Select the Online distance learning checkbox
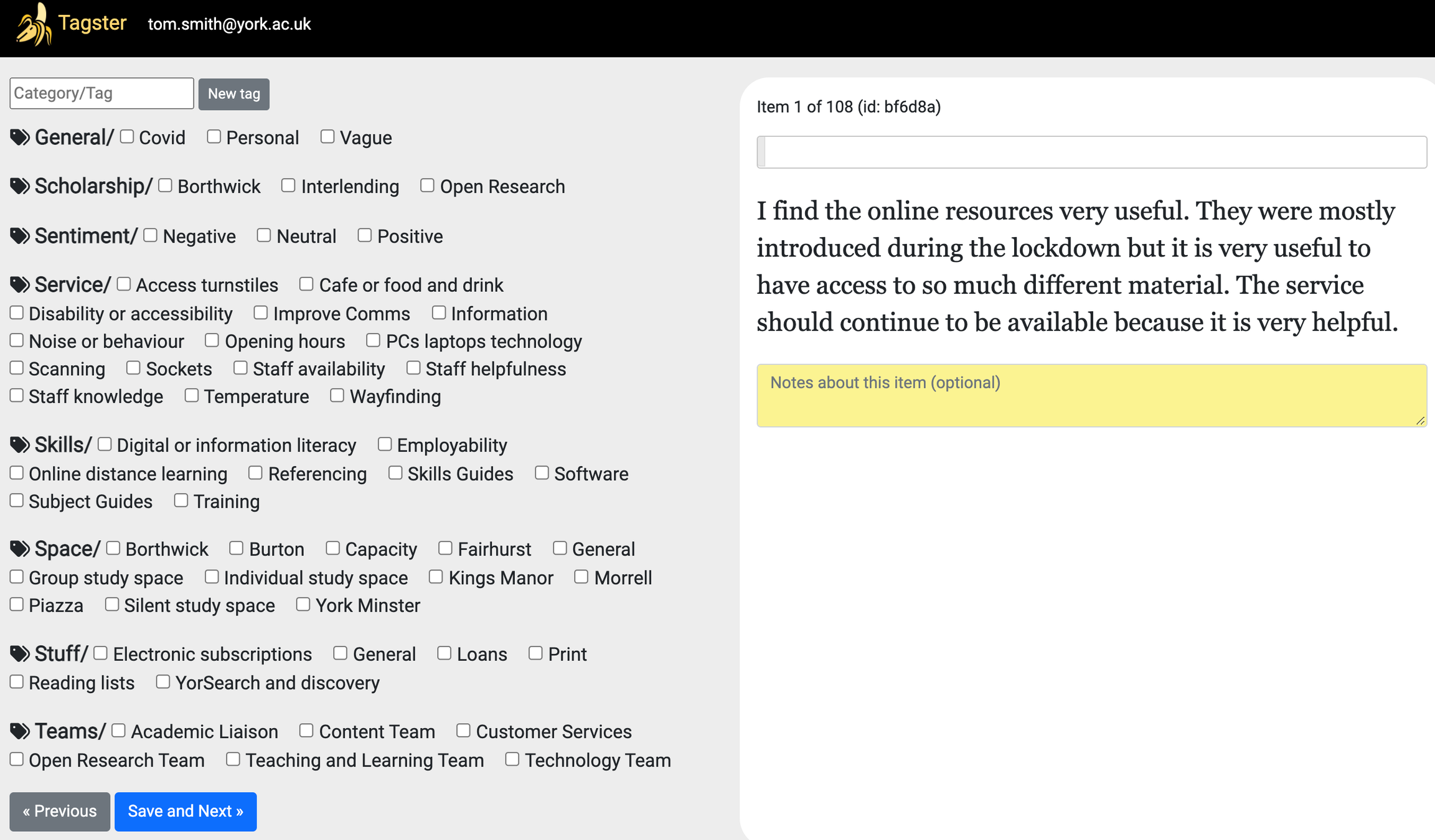Image resolution: width=1435 pixels, height=840 pixels. coord(17,473)
